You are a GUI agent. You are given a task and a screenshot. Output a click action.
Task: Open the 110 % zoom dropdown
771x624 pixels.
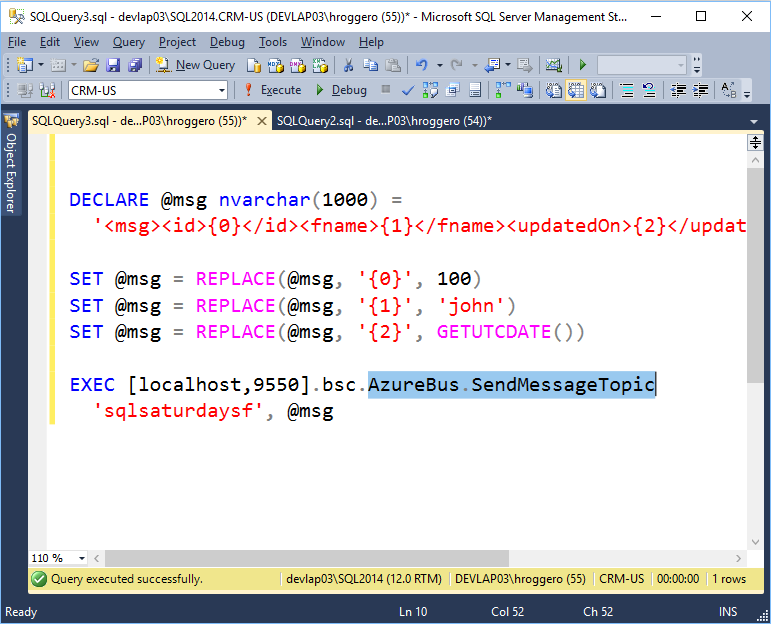82,558
